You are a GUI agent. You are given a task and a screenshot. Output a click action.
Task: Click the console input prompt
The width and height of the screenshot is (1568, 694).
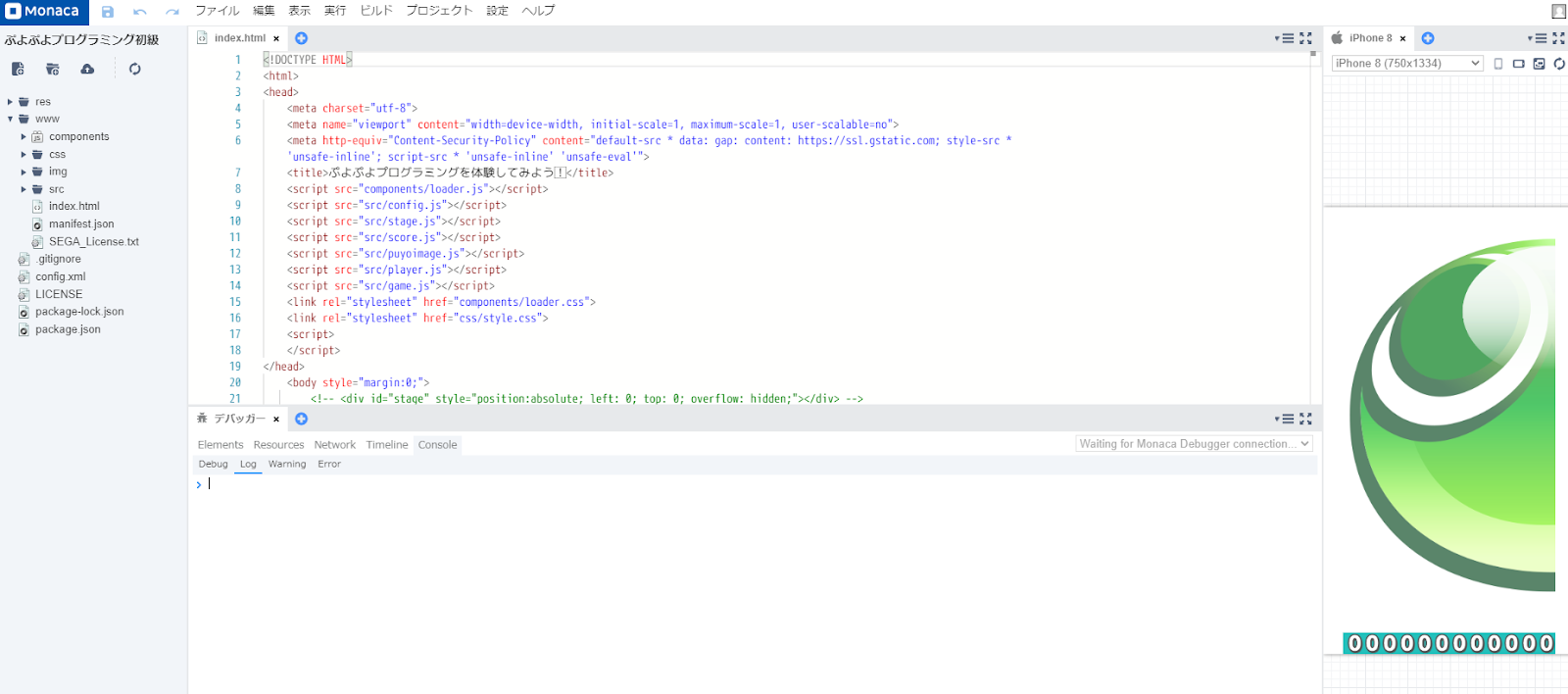755,484
